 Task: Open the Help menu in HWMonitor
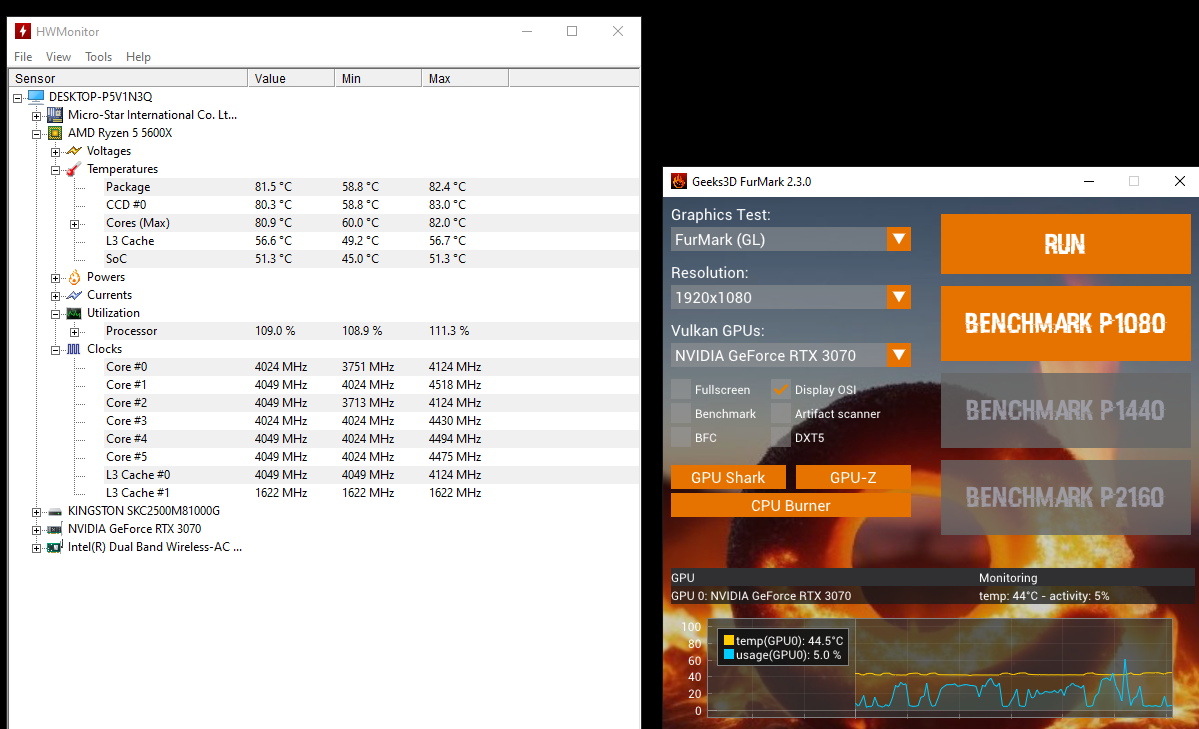coord(138,57)
